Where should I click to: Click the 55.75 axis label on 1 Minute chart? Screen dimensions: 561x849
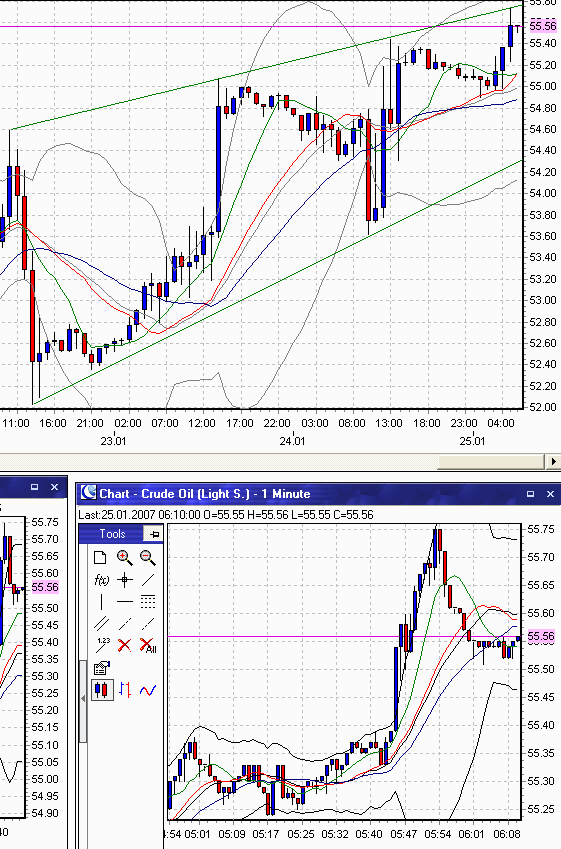click(542, 529)
